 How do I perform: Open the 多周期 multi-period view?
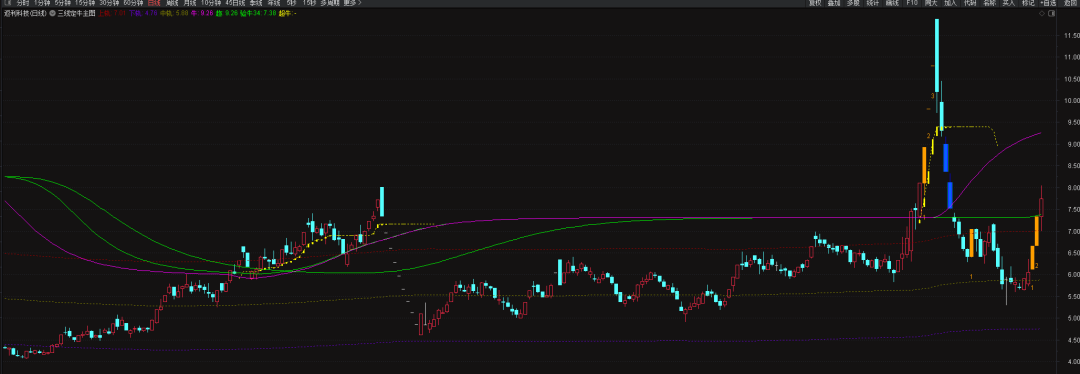(331, 3)
